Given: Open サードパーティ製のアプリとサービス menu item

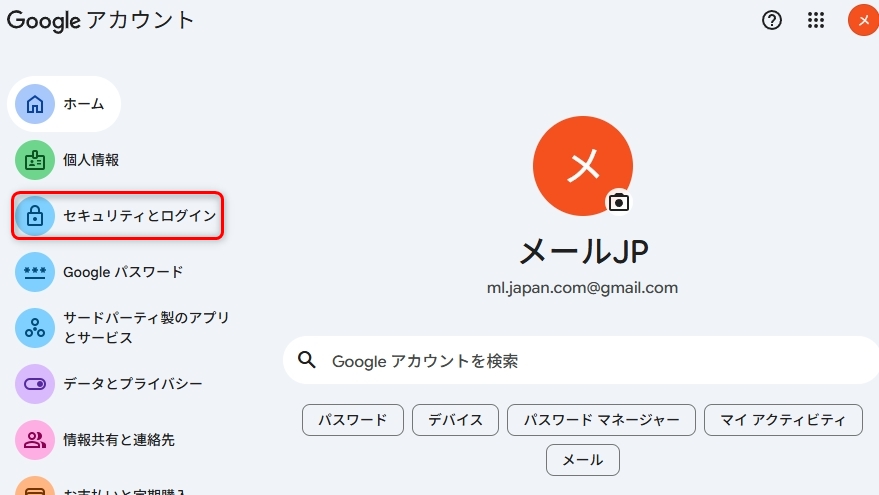Looking at the screenshot, I should (122, 328).
